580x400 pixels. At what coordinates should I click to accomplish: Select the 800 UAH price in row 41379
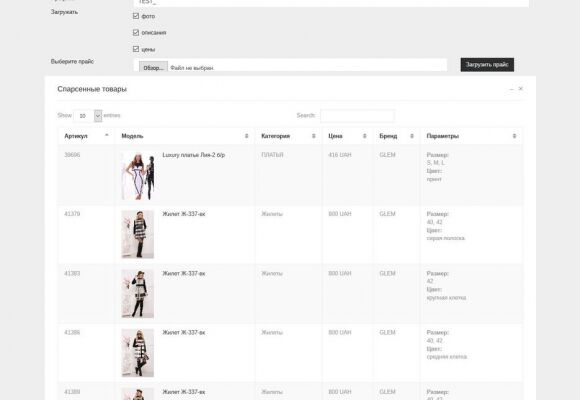click(340, 214)
